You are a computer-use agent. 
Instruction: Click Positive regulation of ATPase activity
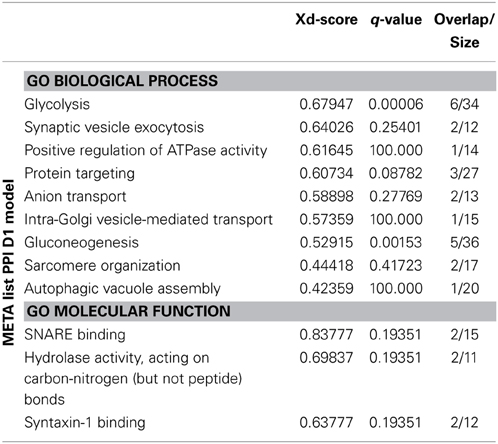click(x=146, y=150)
